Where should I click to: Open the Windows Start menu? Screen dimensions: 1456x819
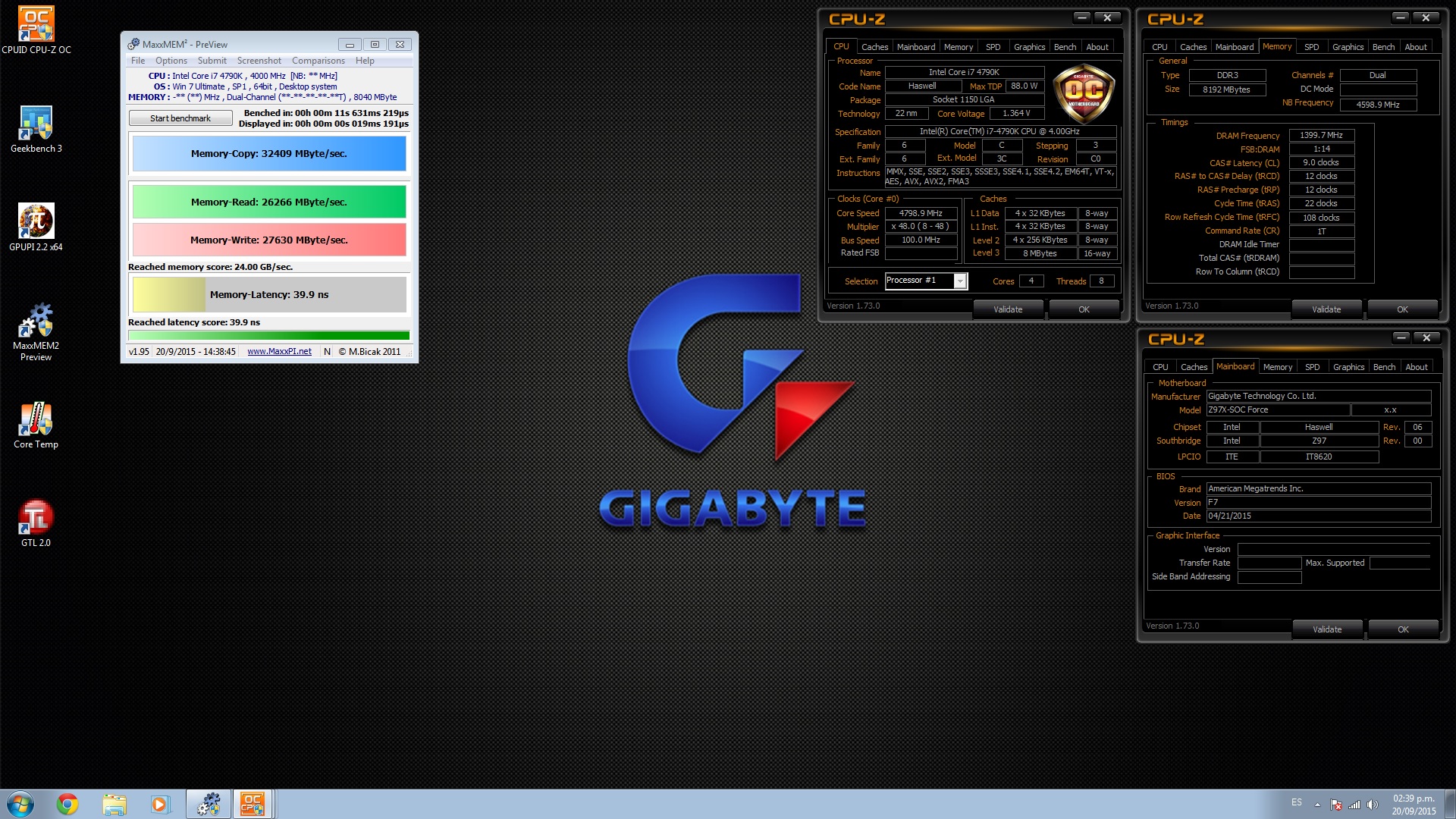click(20, 804)
